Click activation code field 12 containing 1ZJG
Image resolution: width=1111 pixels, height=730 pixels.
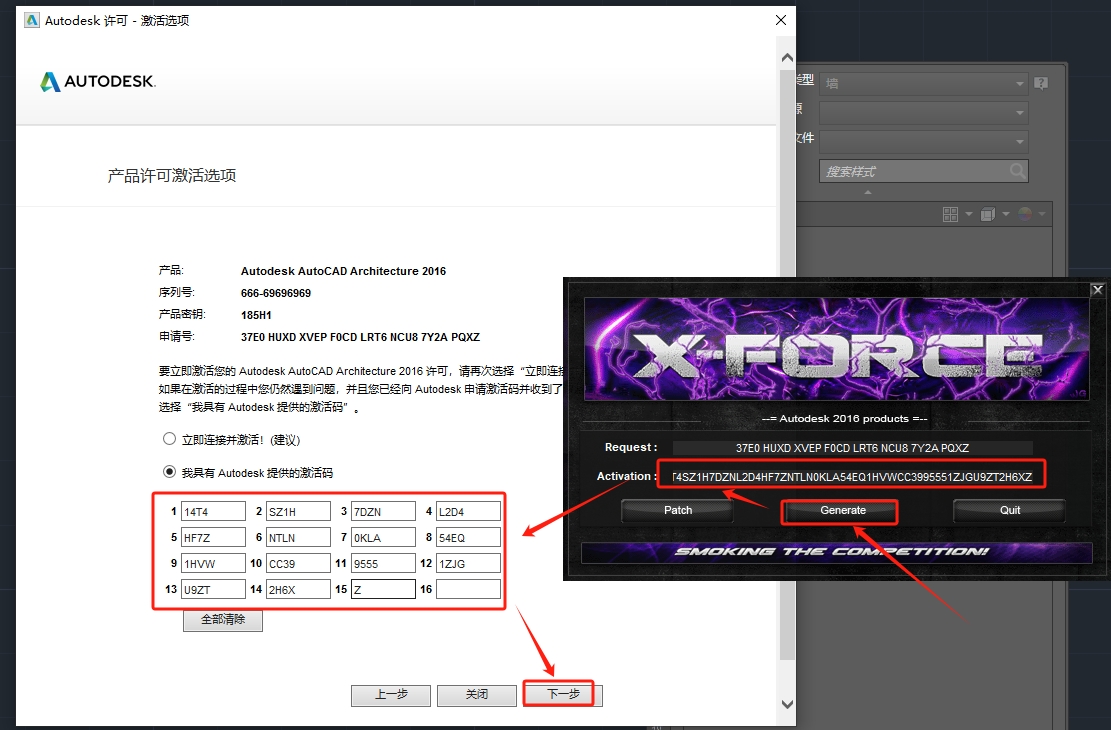pyautogui.click(x=468, y=563)
